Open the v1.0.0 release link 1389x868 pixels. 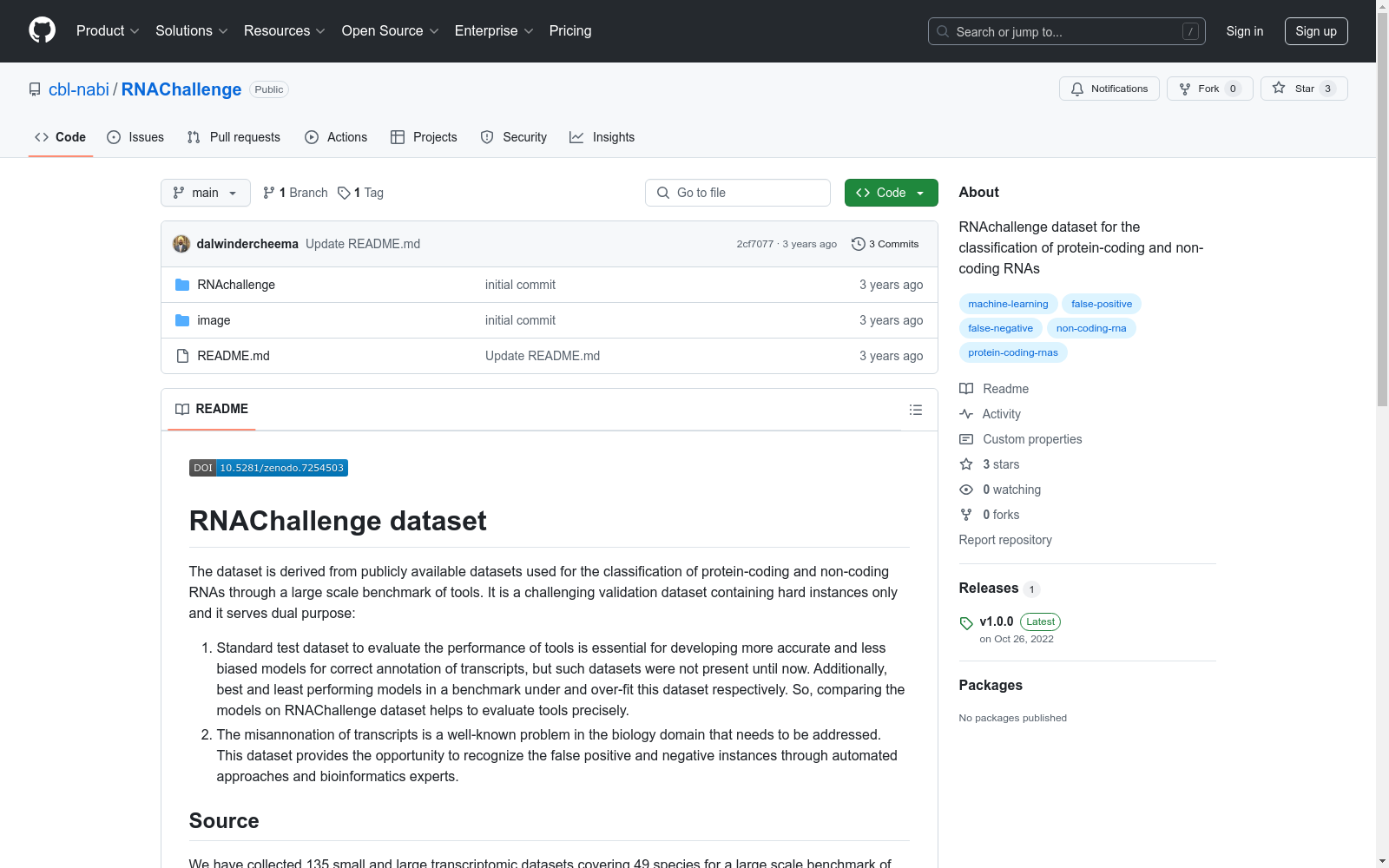point(997,621)
